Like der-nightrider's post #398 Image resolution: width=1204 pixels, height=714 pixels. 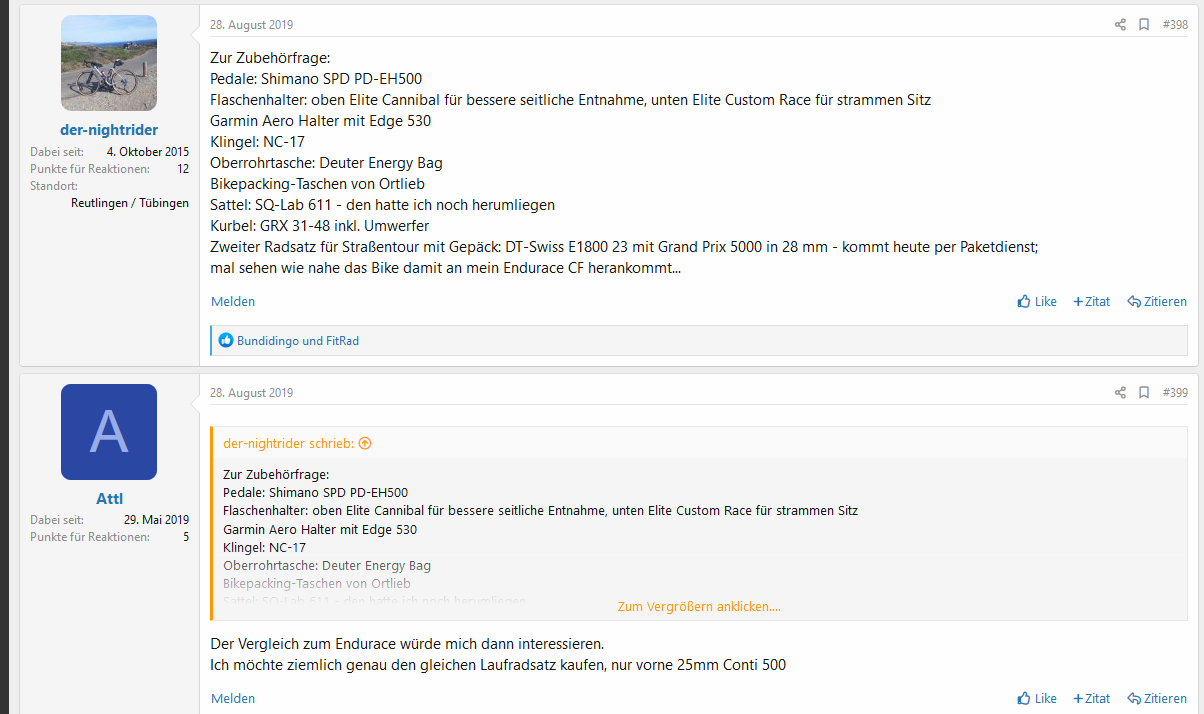1037,301
